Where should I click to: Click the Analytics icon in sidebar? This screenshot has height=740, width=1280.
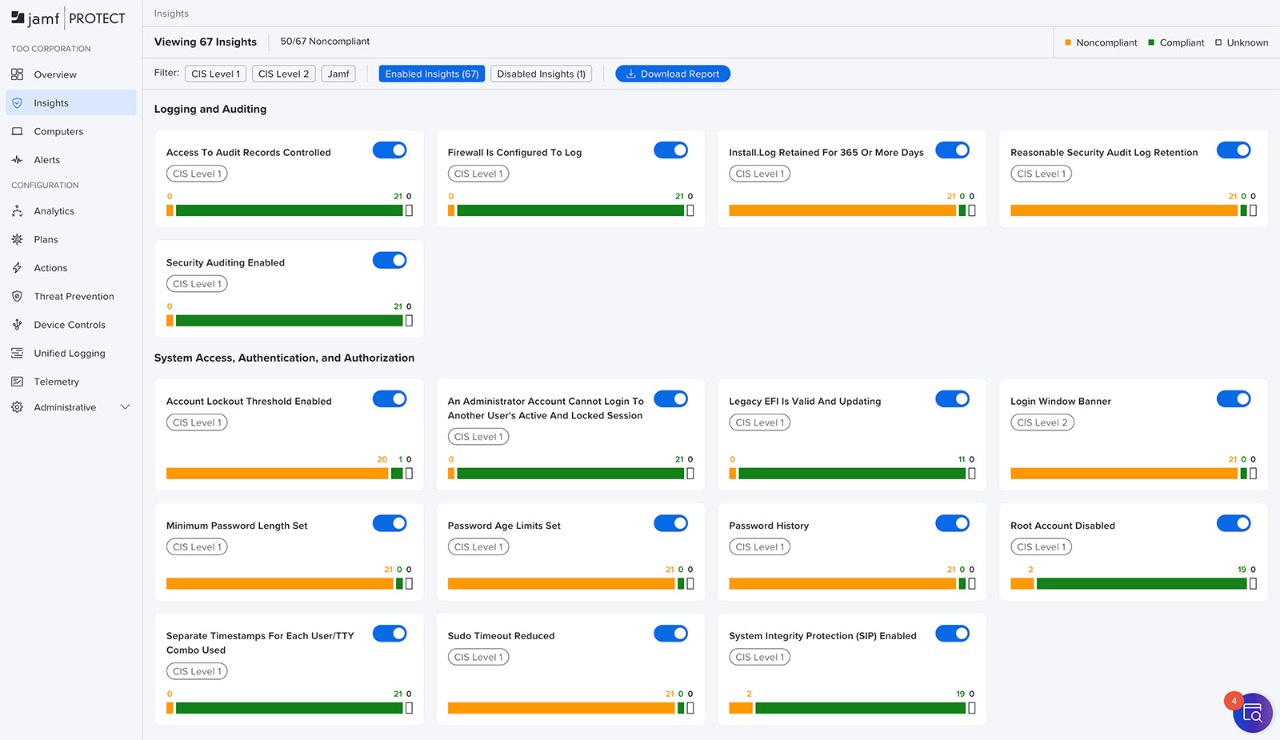coord(17,212)
